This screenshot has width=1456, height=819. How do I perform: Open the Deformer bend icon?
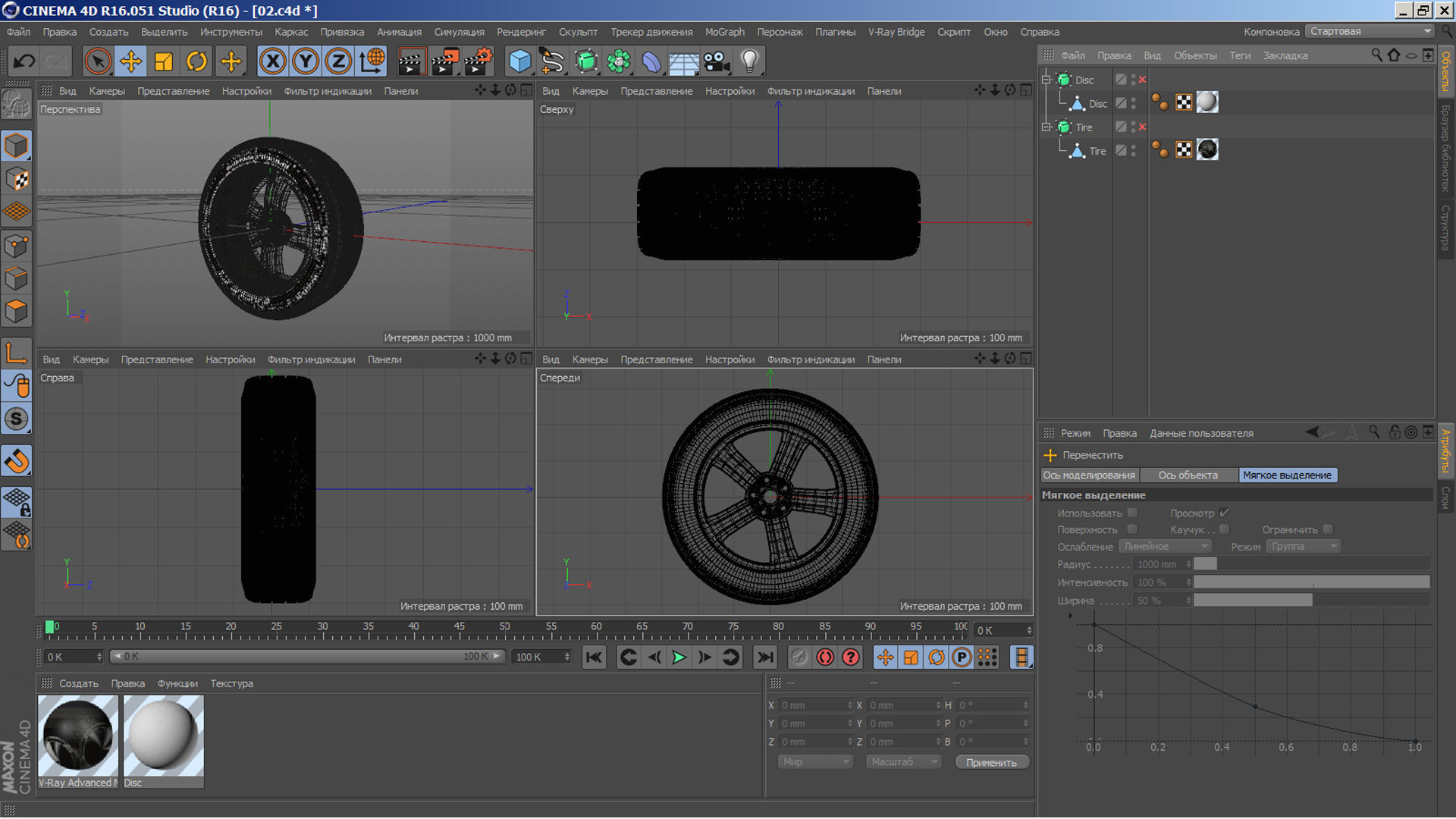(651, 61)
